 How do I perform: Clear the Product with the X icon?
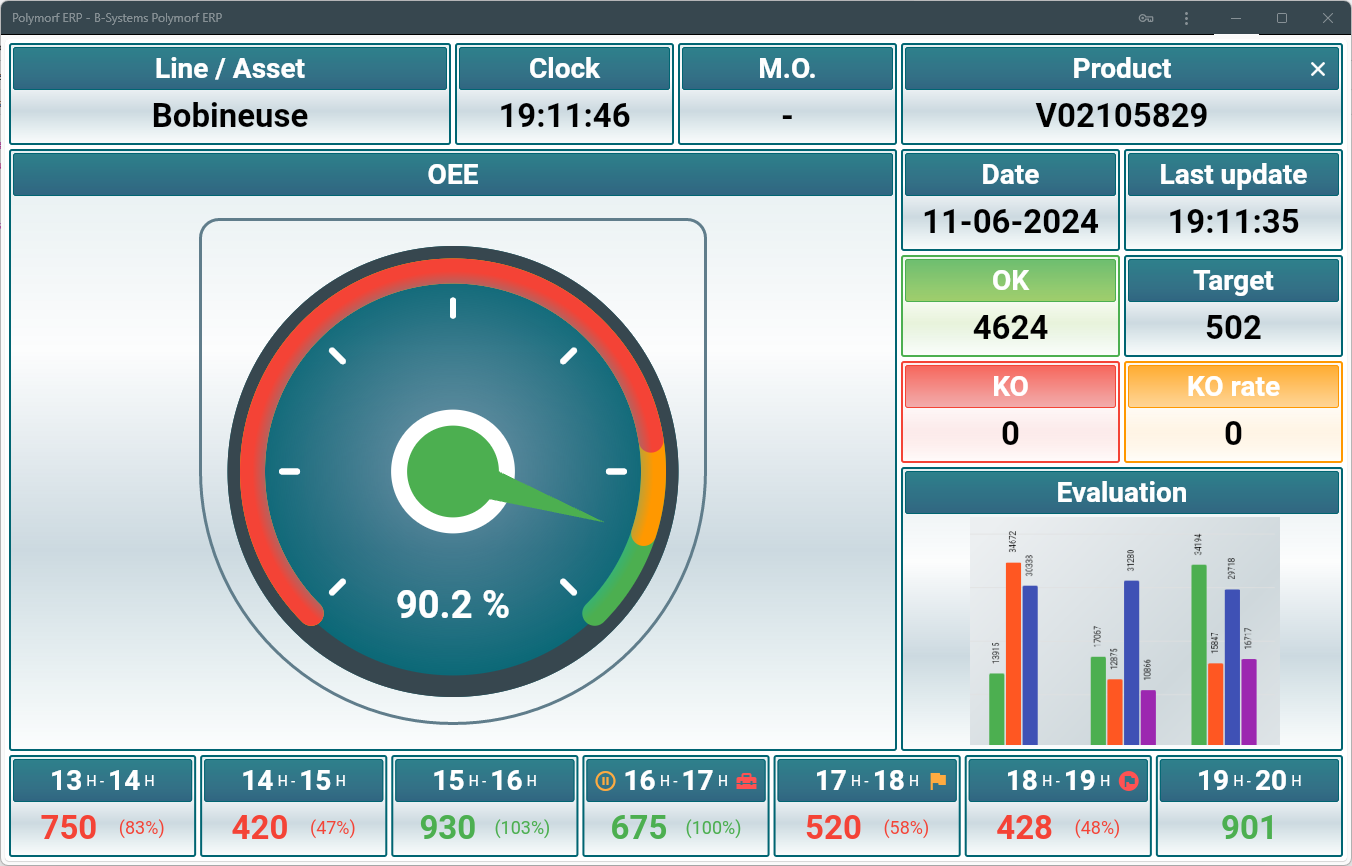pos(1318,69)
